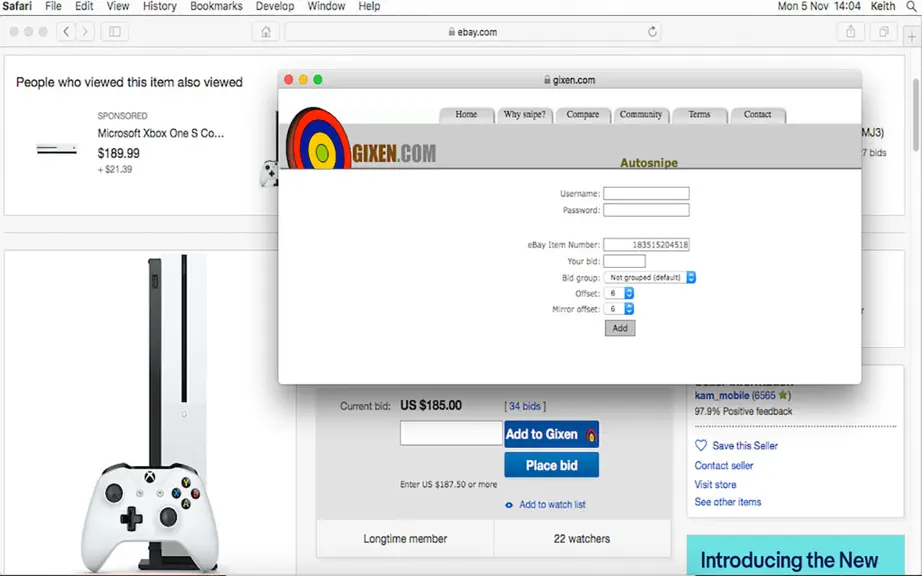The width and height of the screenshot is (922, 576).
Task: Click the page's vertical scrollbar
Action: point(916,115)
